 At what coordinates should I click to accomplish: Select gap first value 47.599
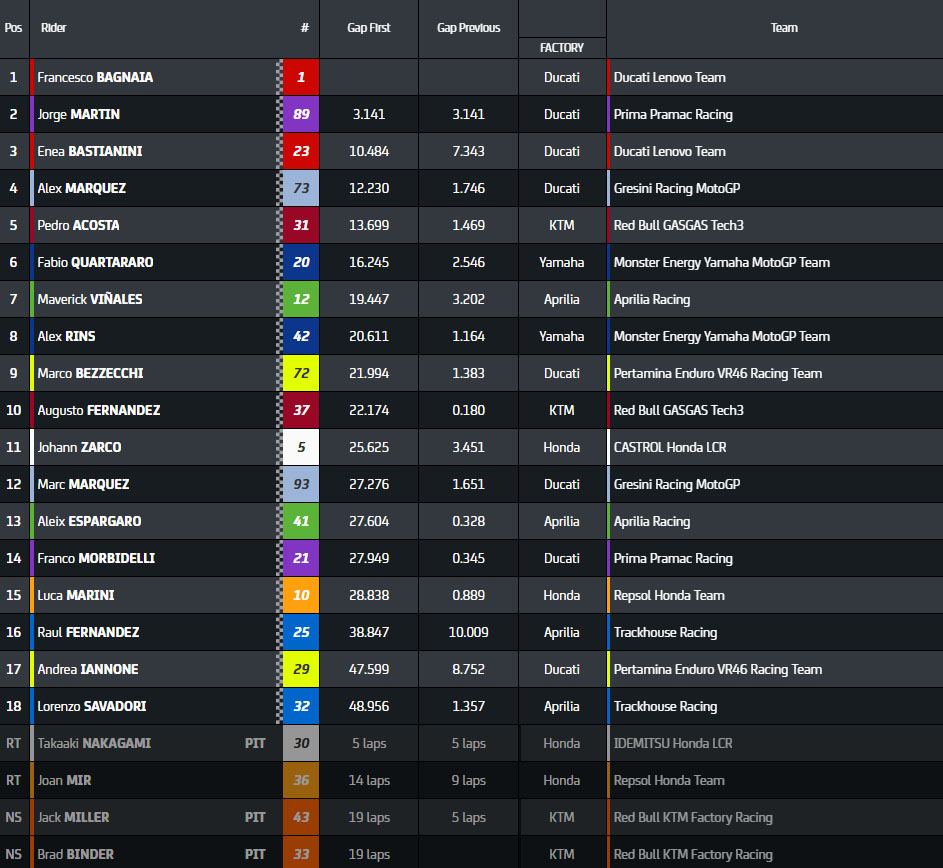(369, 669)
